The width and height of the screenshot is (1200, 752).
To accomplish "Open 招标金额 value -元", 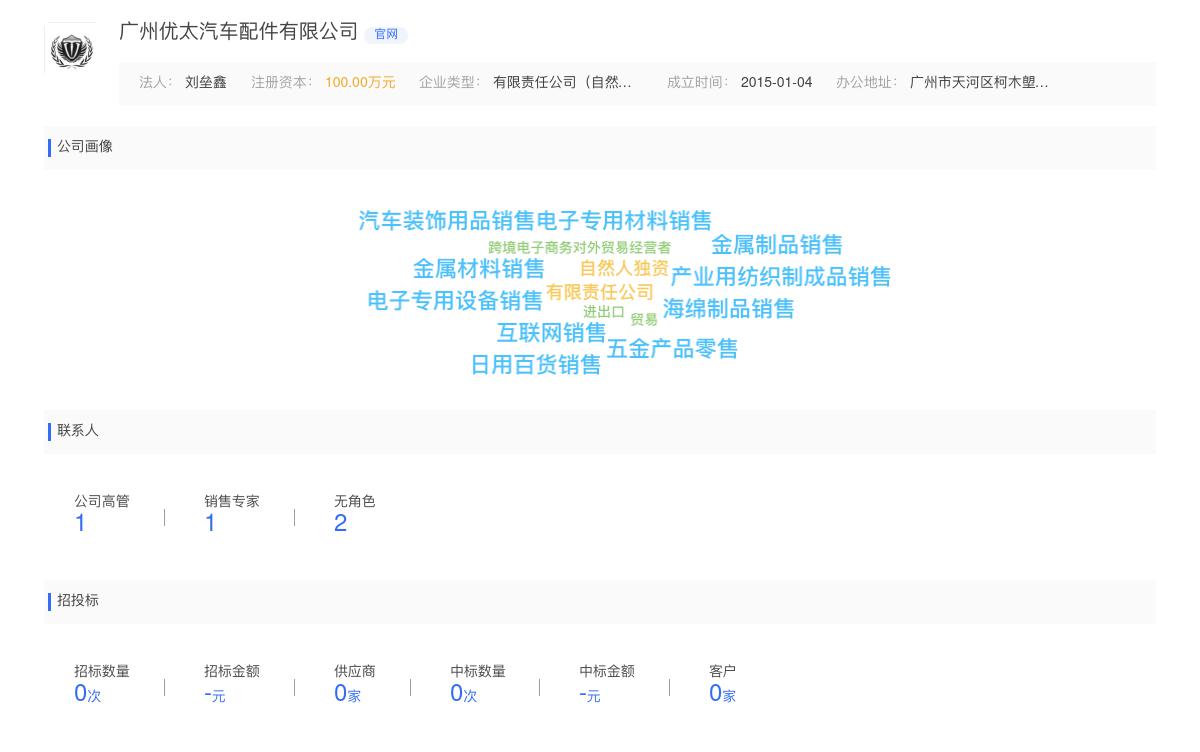I will point(215,694).
